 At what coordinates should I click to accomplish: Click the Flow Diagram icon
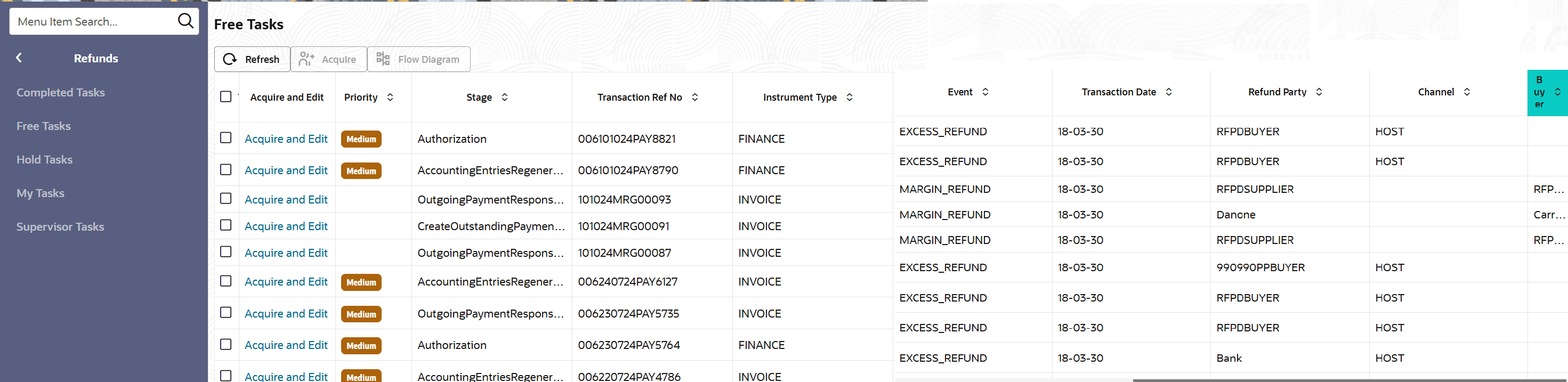[383, 59]
